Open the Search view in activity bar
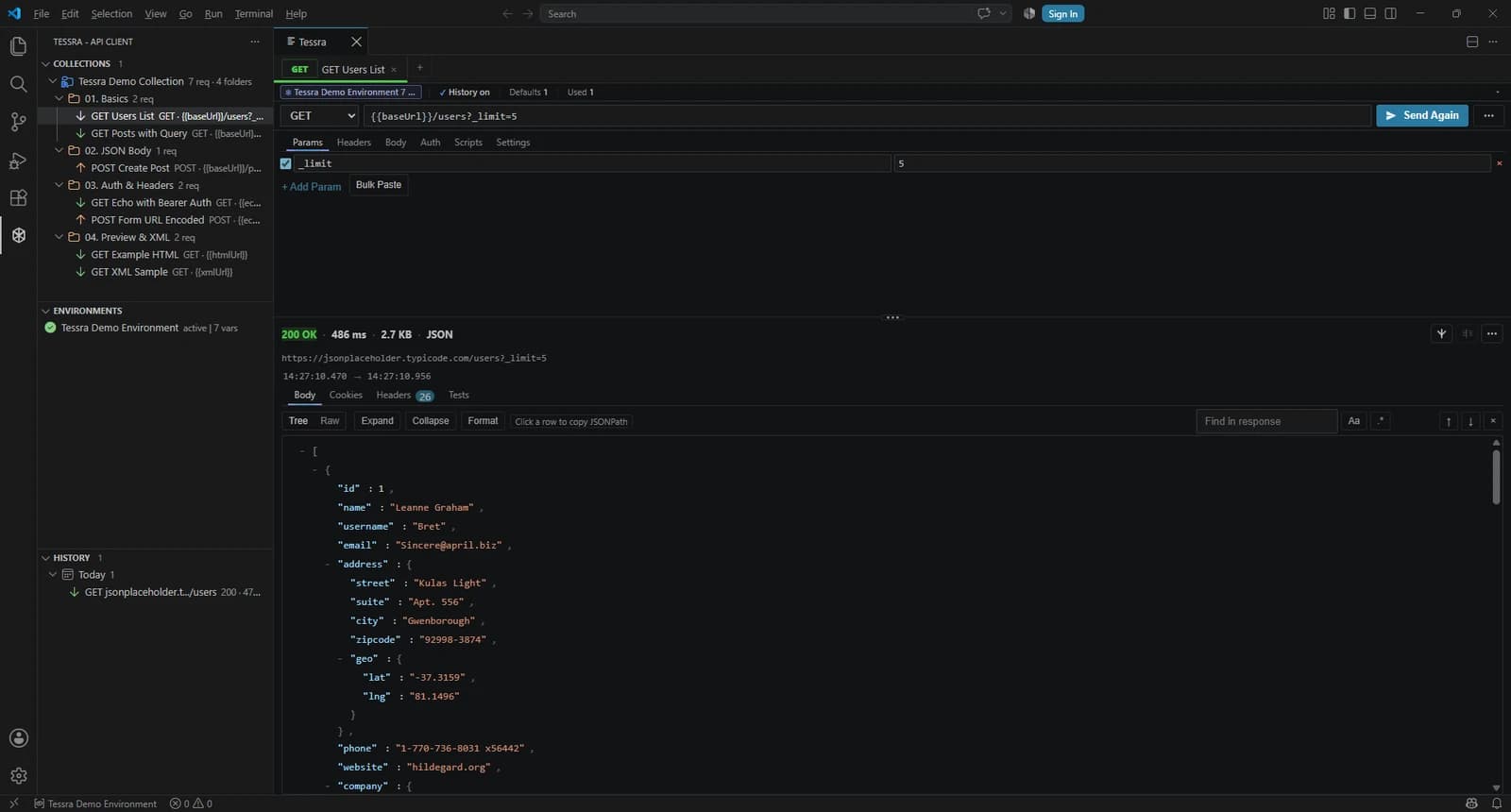1511x812 pixels. tap(18, 84)
